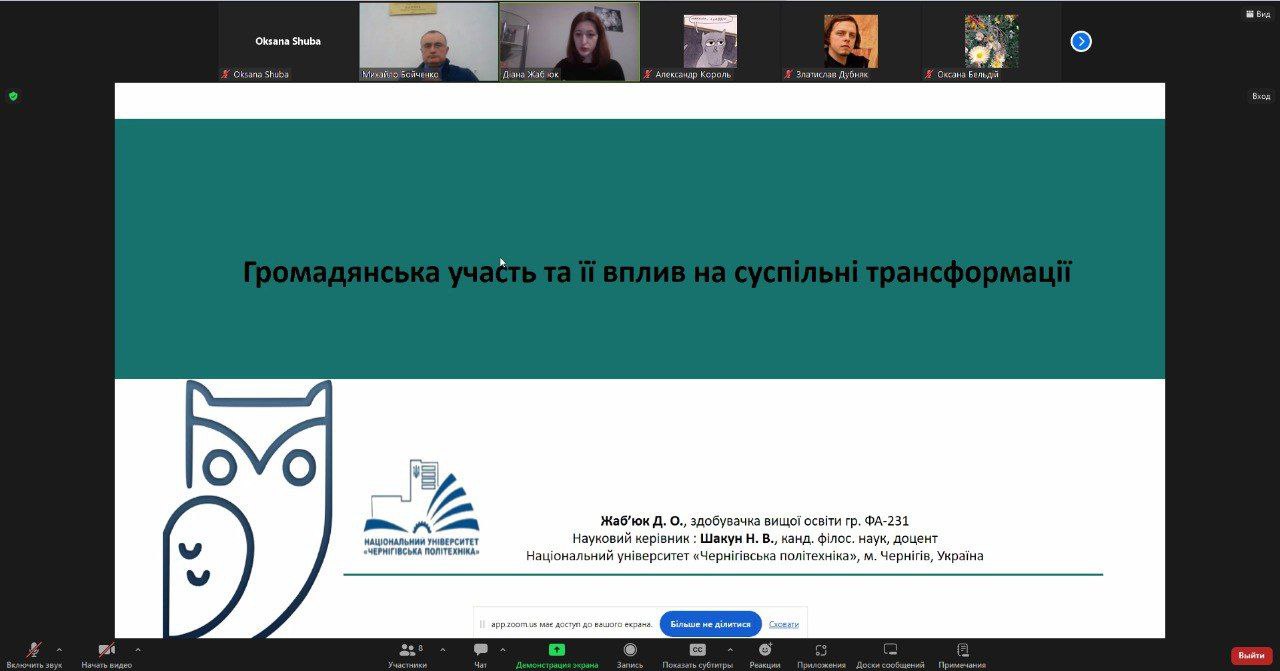The height and width of the screenshot is (671, 1280).
Task: Open Доски сообщений whiteboards
Action: tap(890, 651)
